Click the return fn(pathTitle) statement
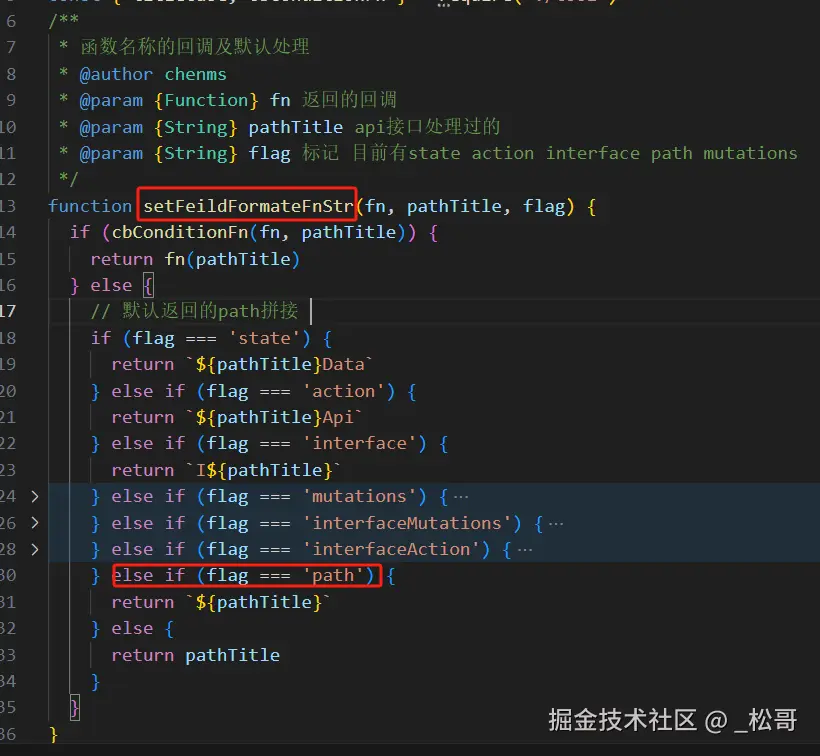 tap(195, 259)
